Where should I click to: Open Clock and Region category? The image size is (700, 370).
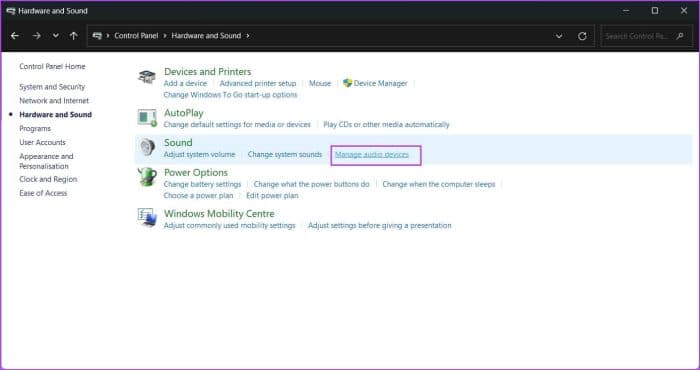pos(48,179)
